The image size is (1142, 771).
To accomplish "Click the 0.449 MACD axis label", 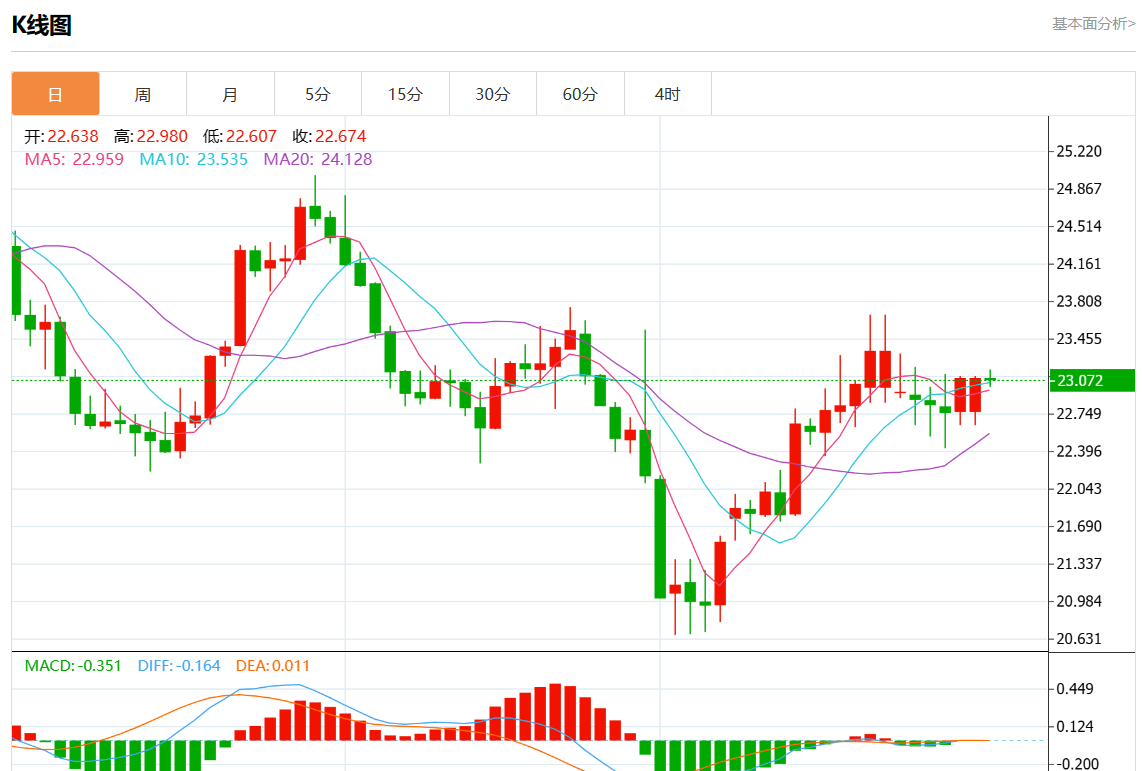I will [1075, 689].
